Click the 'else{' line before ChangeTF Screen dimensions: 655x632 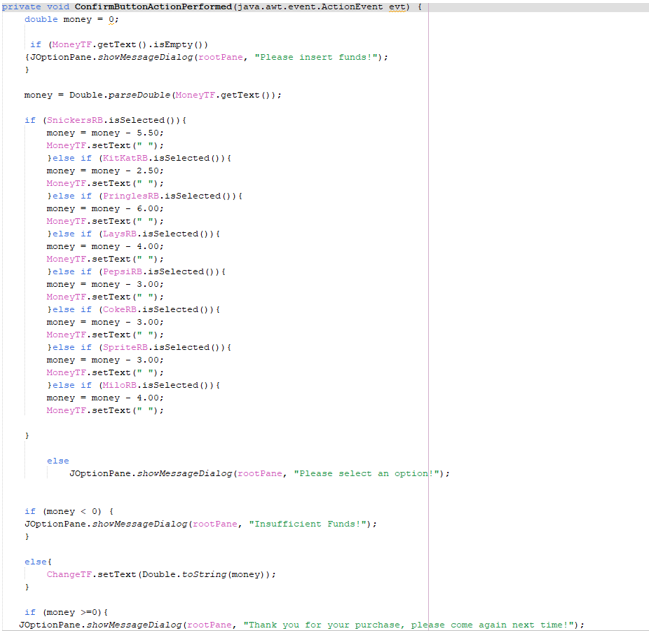click(x=38, y=562)
